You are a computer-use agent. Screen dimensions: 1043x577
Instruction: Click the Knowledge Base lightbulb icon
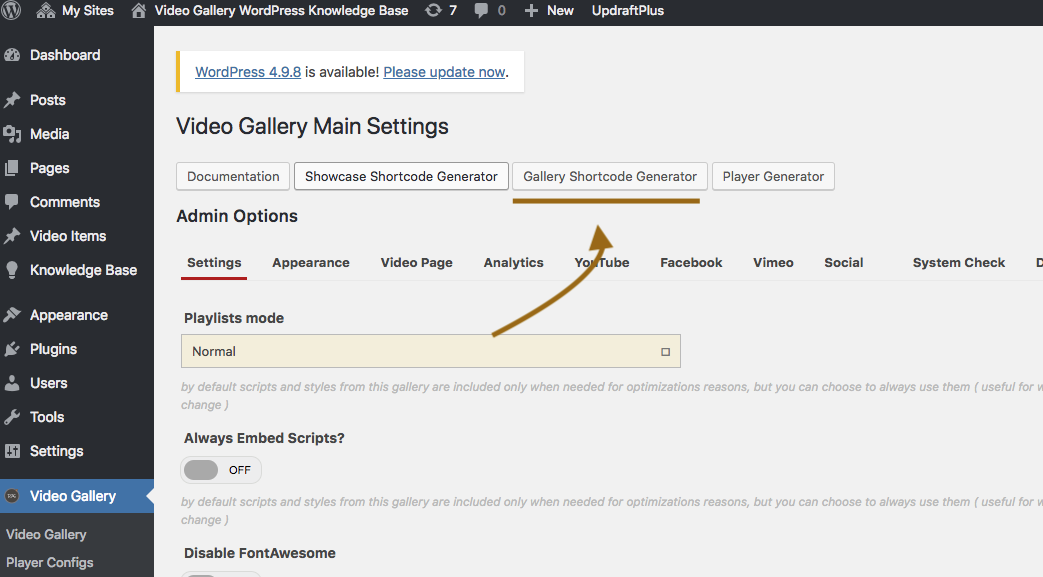[x=12, y=270]
